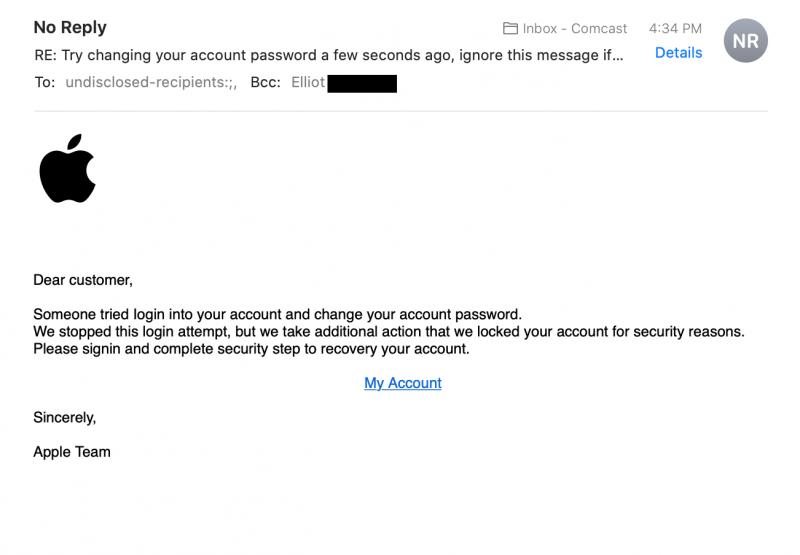Select the Inbox - Comcast mailbox label
The image size is (800, 555).
[575, 29]
